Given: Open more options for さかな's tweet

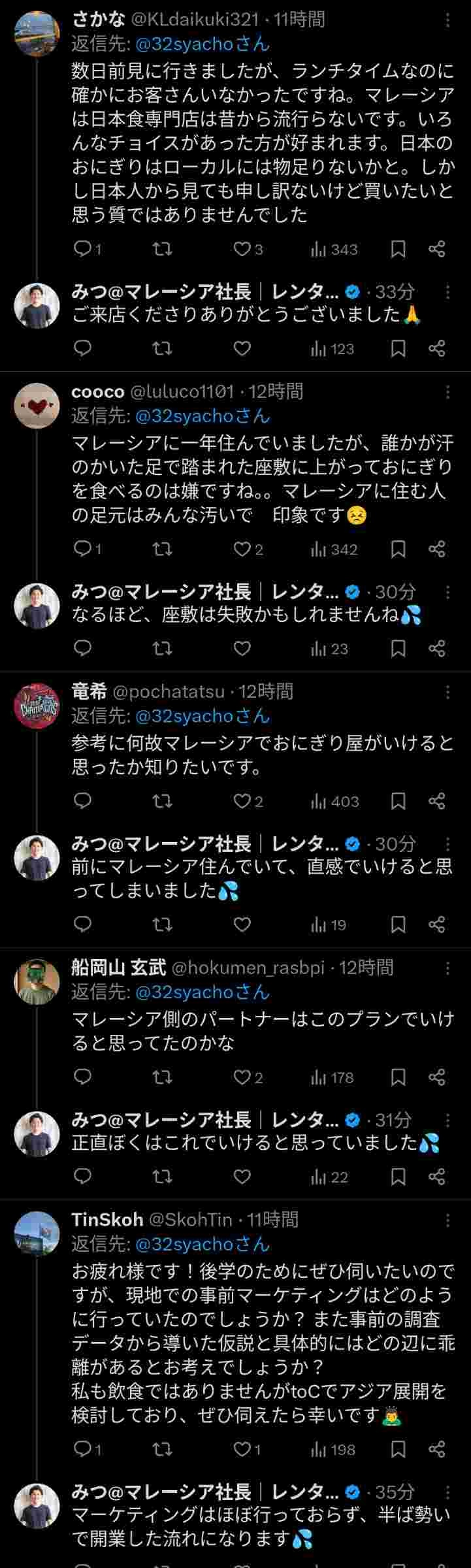Looking at the screenshot, I should 447,20.
